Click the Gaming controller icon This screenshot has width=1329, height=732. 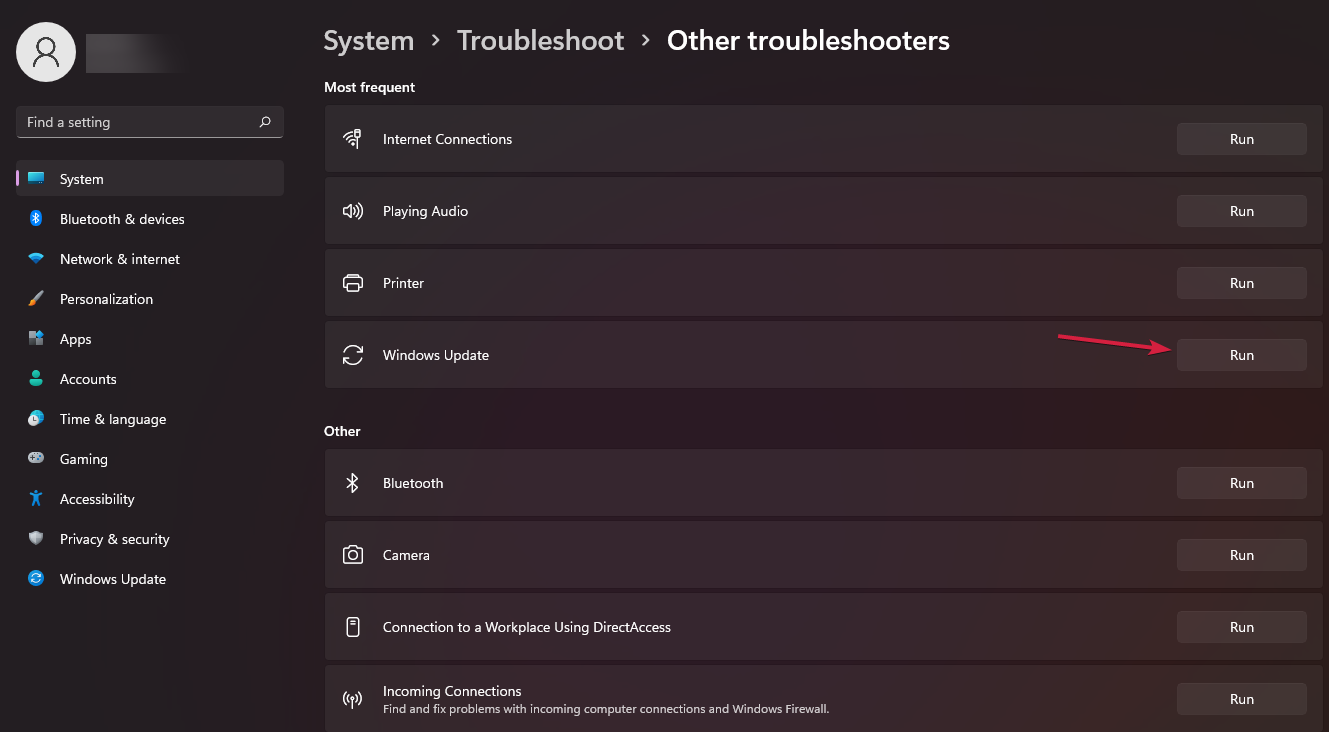(36, 459)
